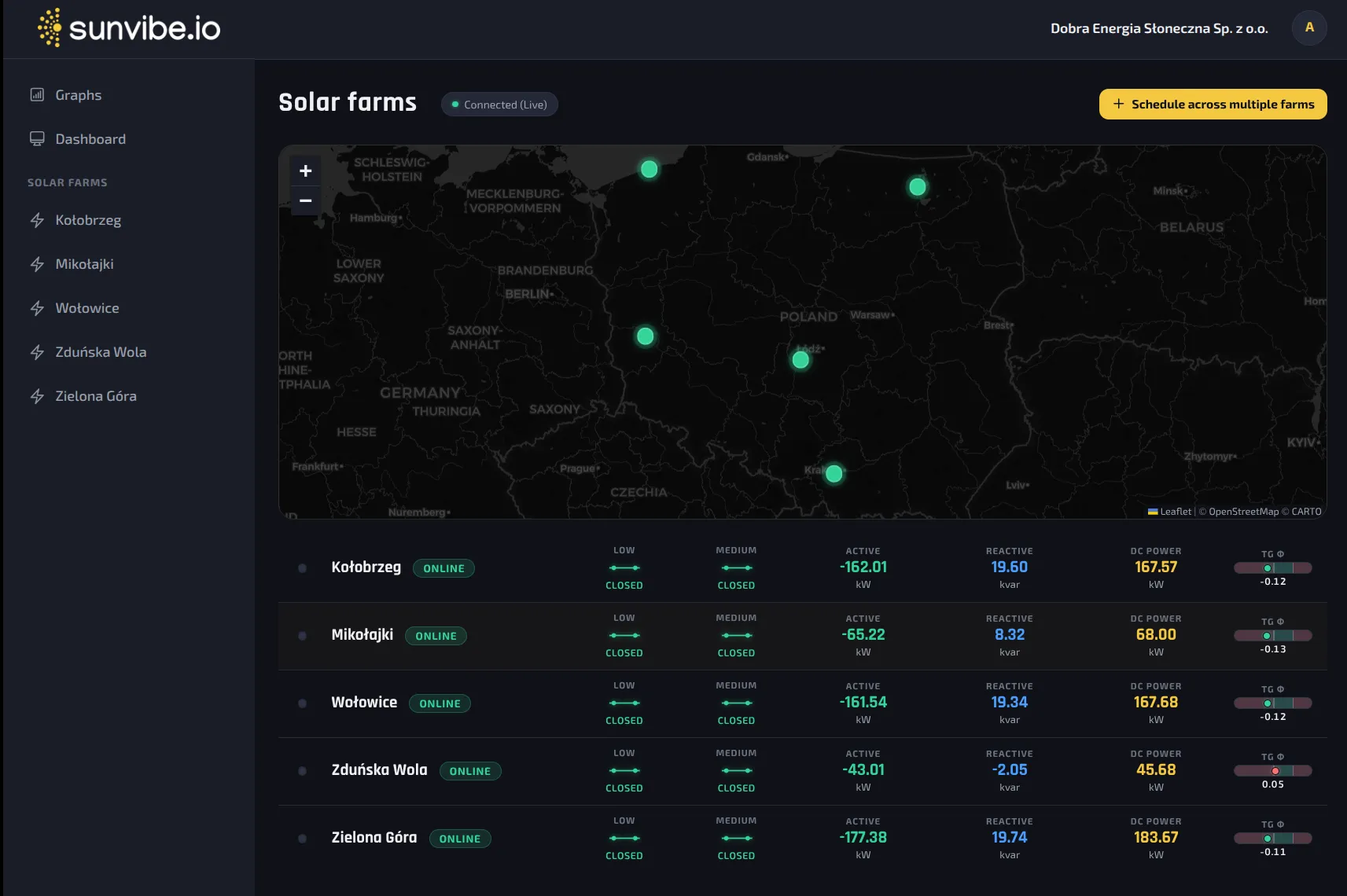1347x896 pixels.
Task: Click Schedule across multiple farms button
Action: tap(1213, 105)
